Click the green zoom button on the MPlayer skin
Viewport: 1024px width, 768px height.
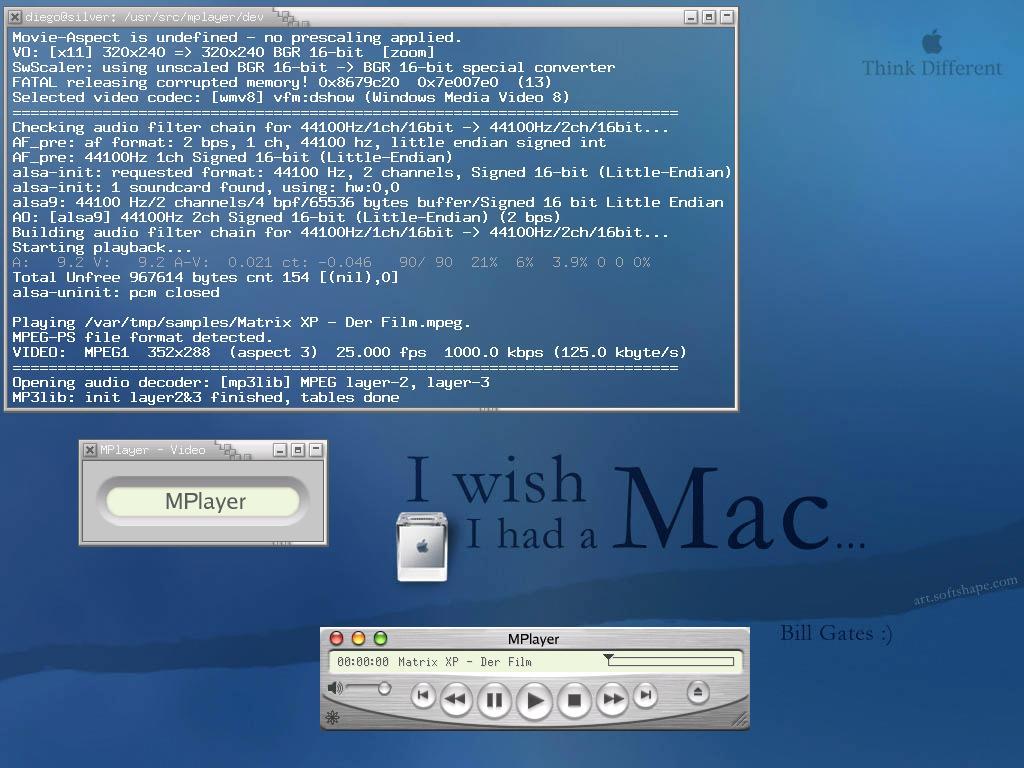tap(380, 638)
